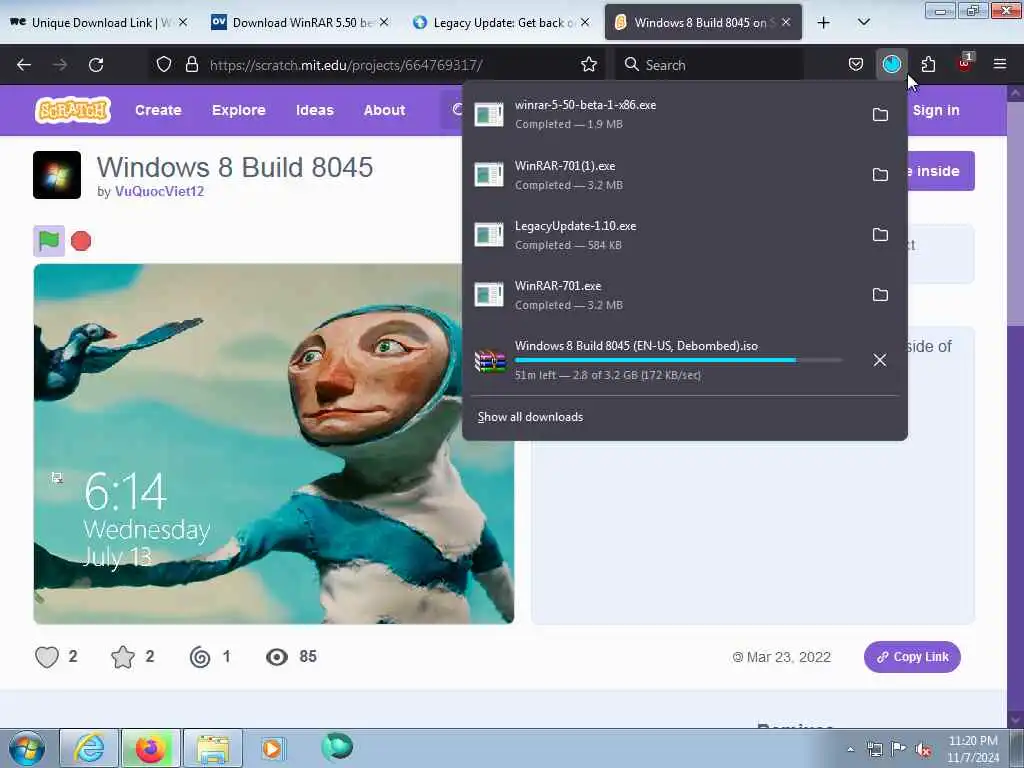Open containing folder for WinRAR-701.exe
This screenshot has height=768, width=1024.
click(880, 295)
